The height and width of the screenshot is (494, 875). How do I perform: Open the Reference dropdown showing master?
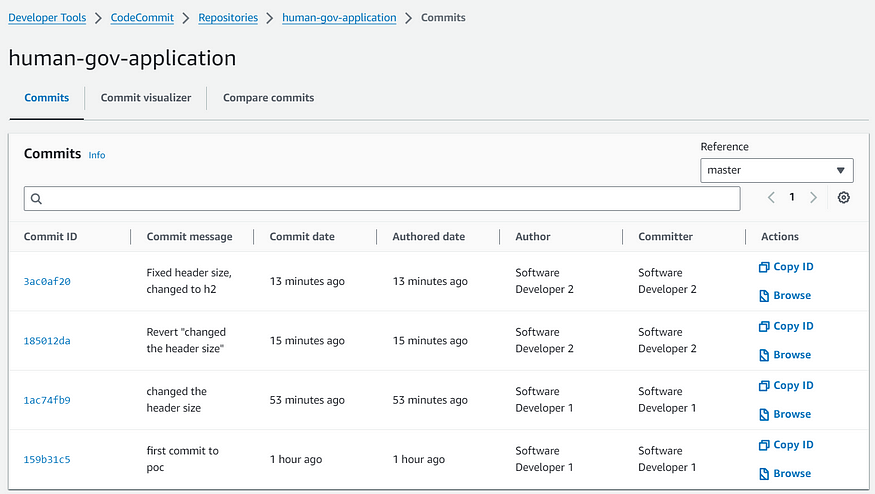[x=776, y=170]
